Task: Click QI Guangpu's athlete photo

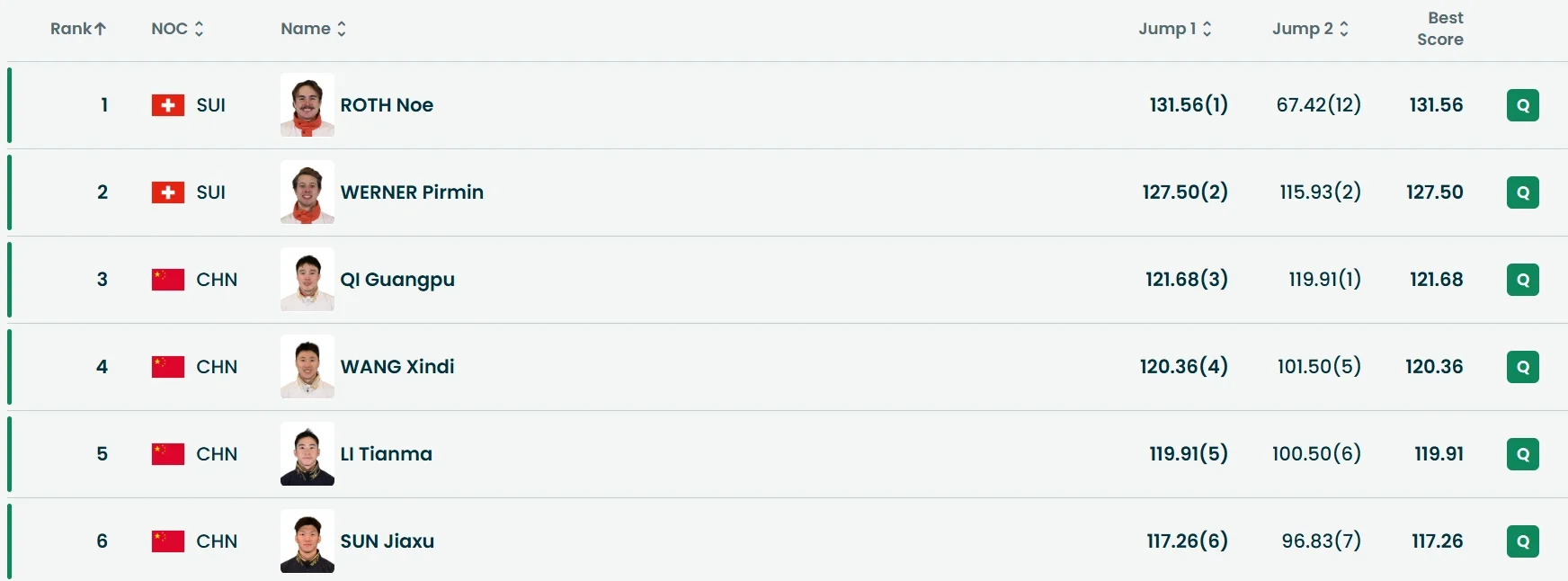Action: point(307,280)
